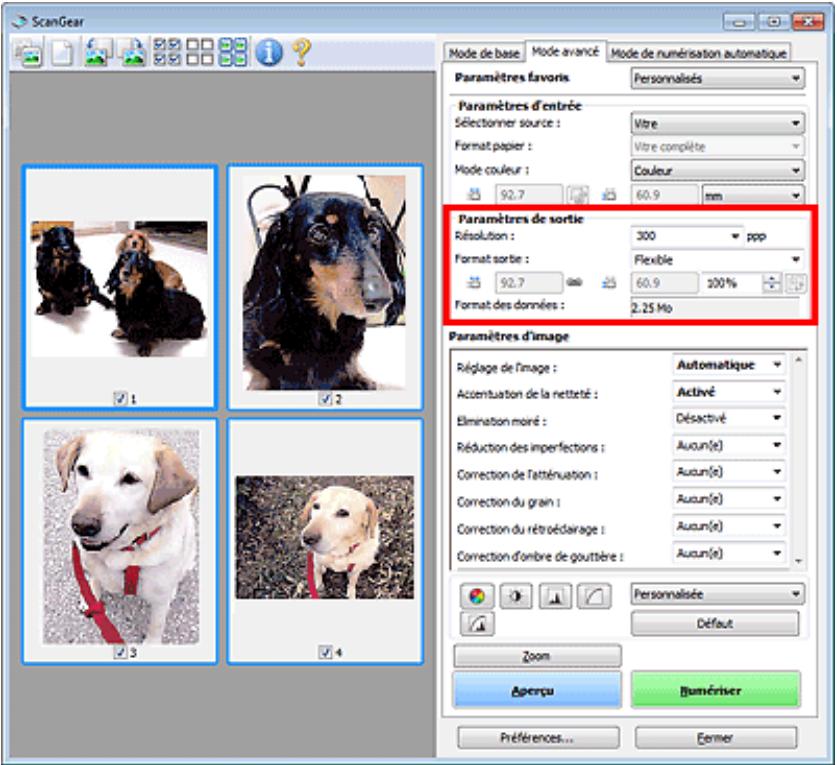Deselect all frames with the empty boxes icon

point(200,52)
